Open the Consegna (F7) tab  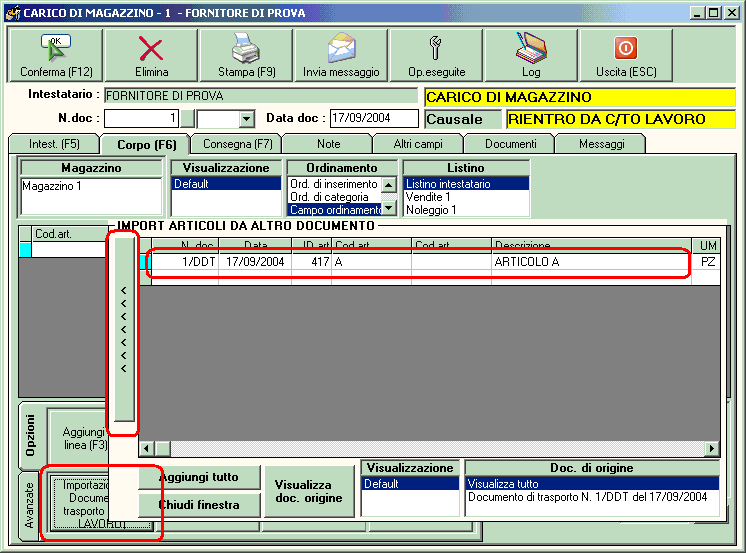[x=237, y=144]
